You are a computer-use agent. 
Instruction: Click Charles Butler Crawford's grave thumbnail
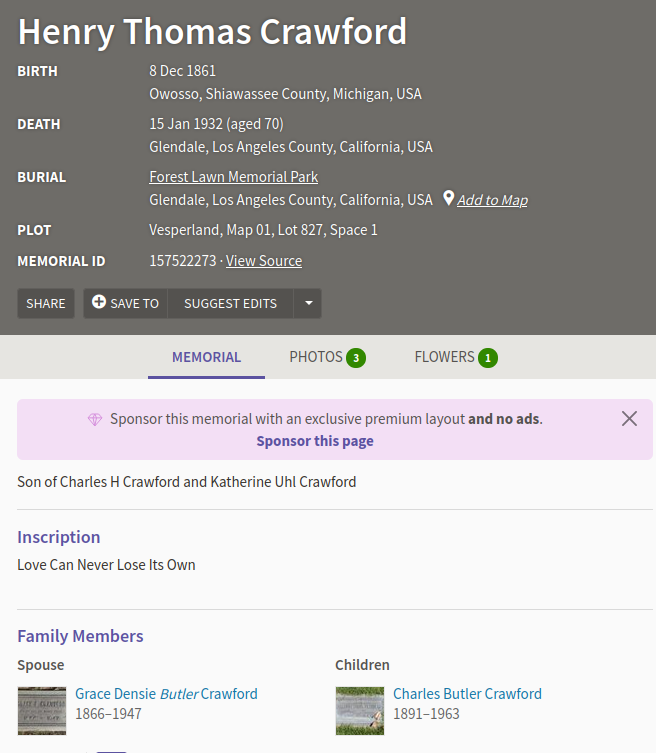click(360, 710)
